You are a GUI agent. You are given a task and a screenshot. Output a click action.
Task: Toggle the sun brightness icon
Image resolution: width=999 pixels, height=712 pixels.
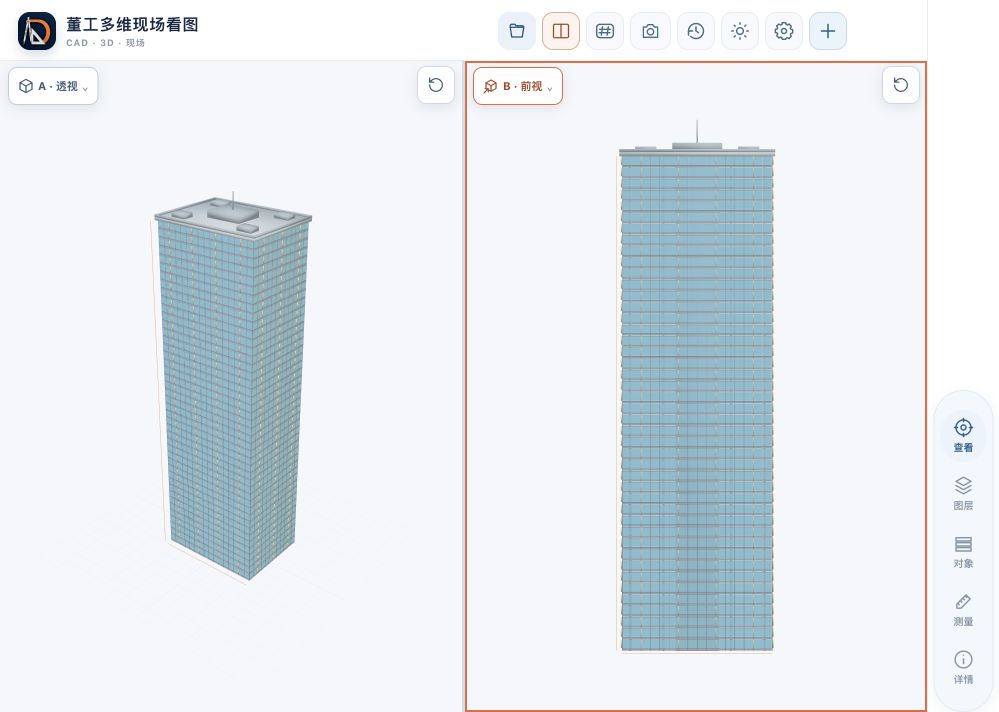click(740, 31)
